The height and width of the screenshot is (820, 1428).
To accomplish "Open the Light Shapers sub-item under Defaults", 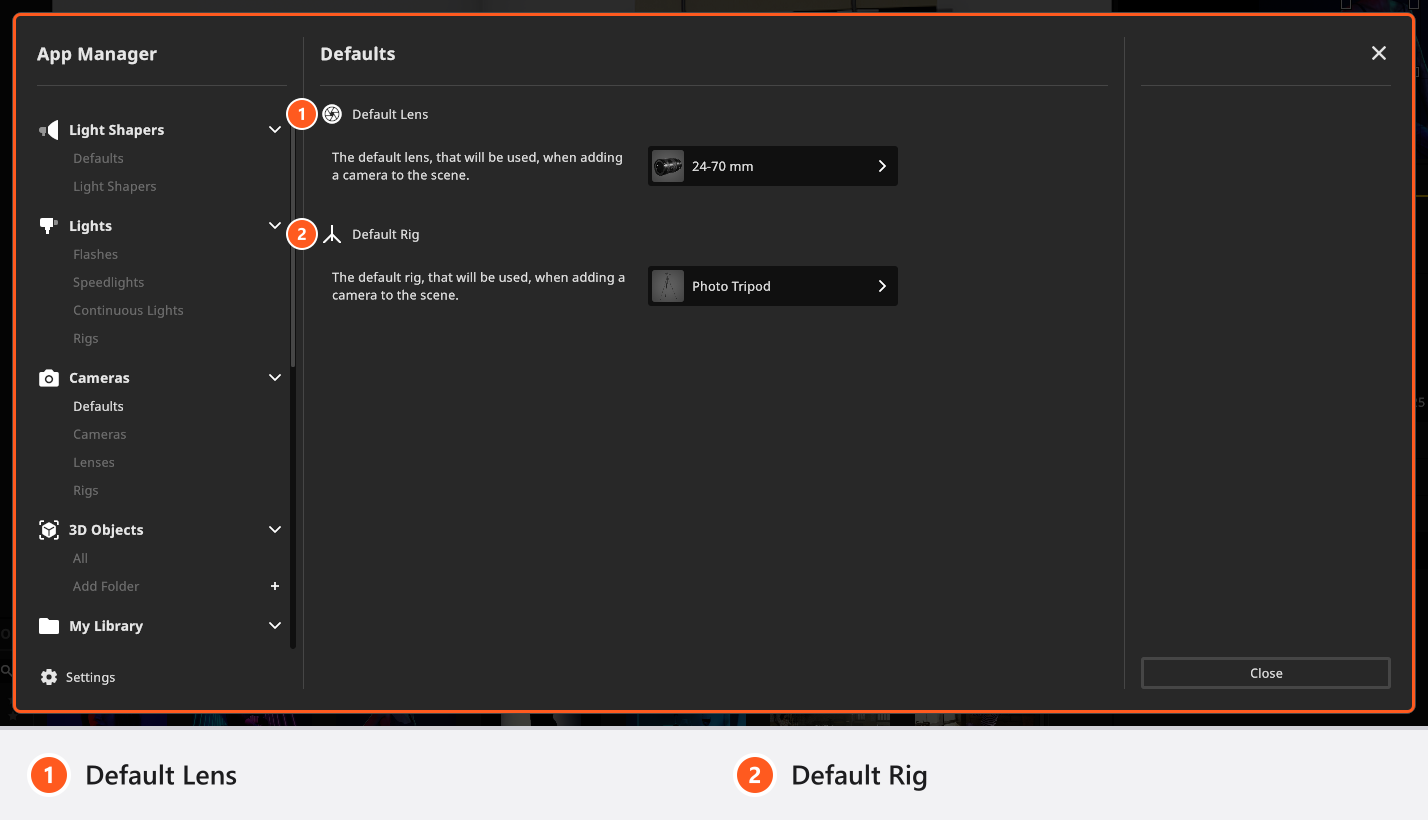I will [x=114, y=186].
